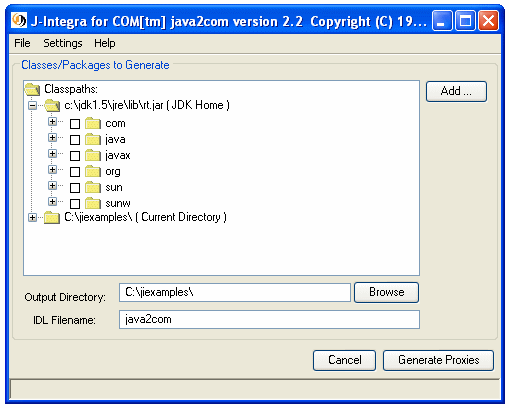Click the Generate Proxies button

438,360
